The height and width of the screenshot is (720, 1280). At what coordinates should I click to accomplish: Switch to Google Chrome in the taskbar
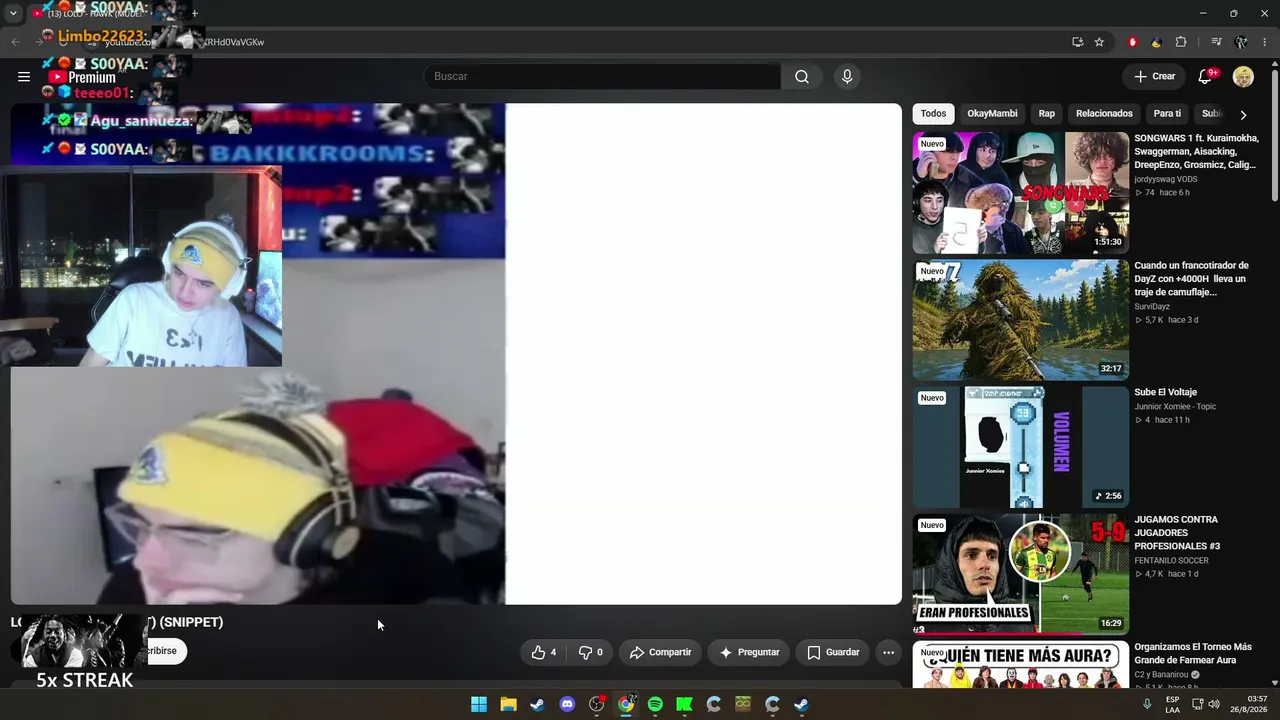tap(626, 704)
